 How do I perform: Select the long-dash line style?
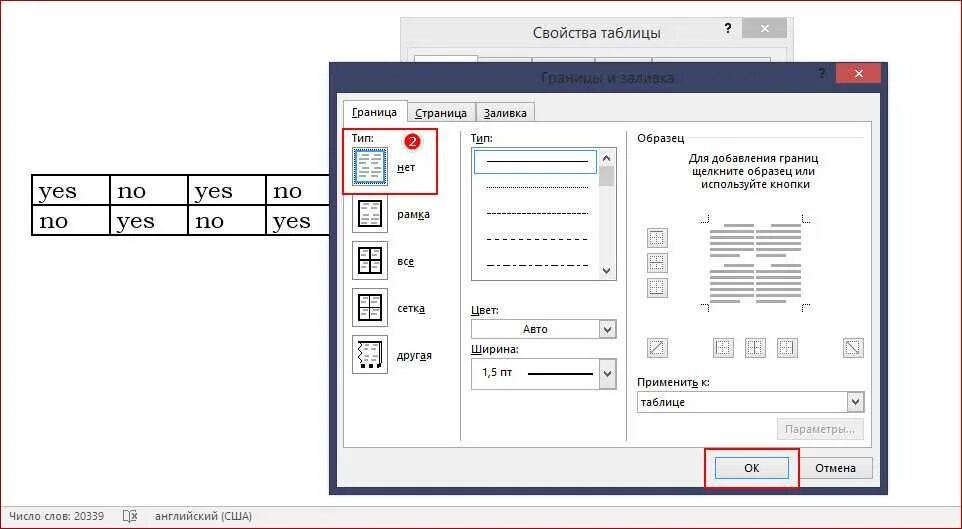click(536, 239)
